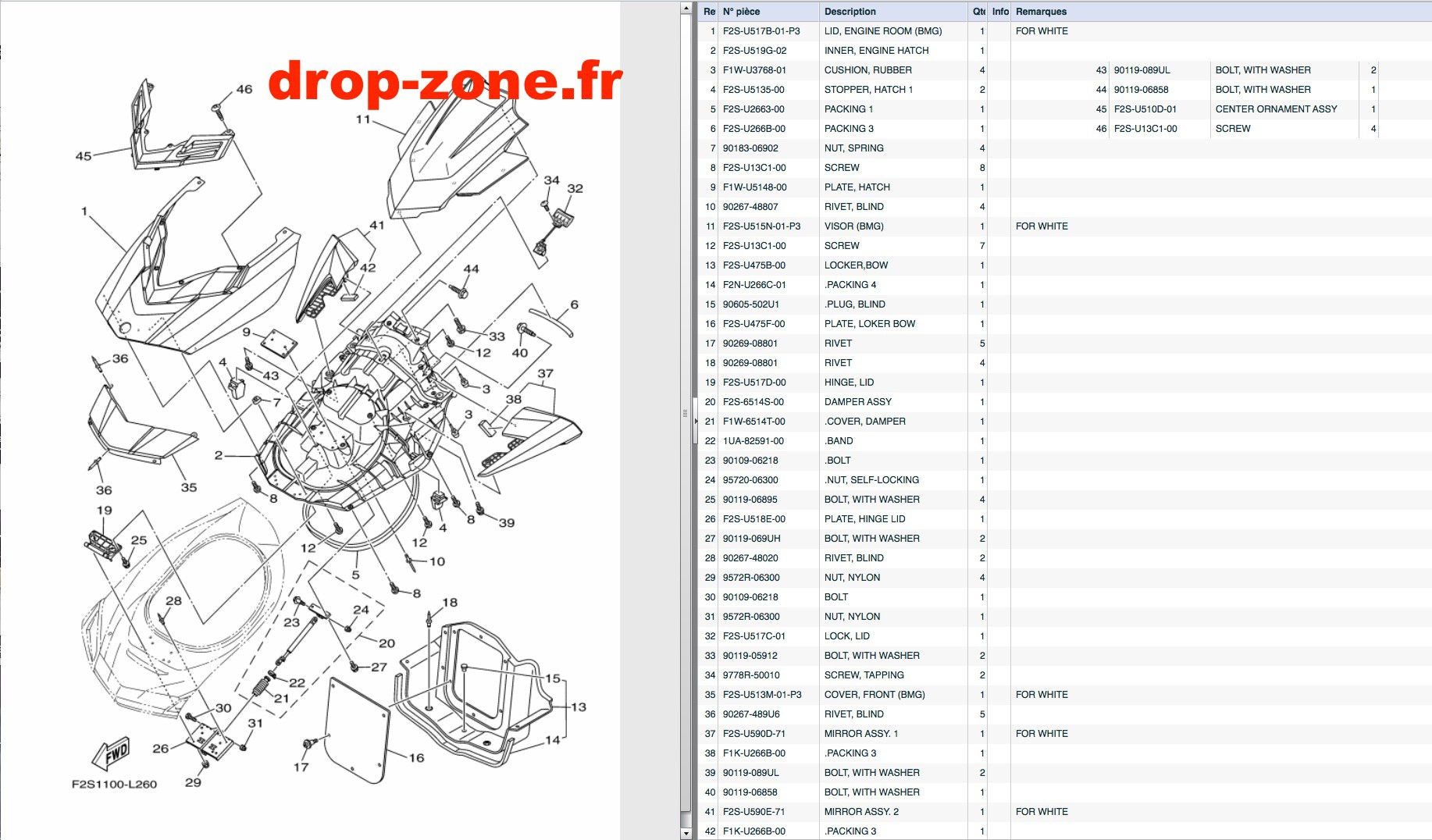Select part number F2S-U510D-01
This screenshot has width=1432, height=840.
coord(1145,109)
